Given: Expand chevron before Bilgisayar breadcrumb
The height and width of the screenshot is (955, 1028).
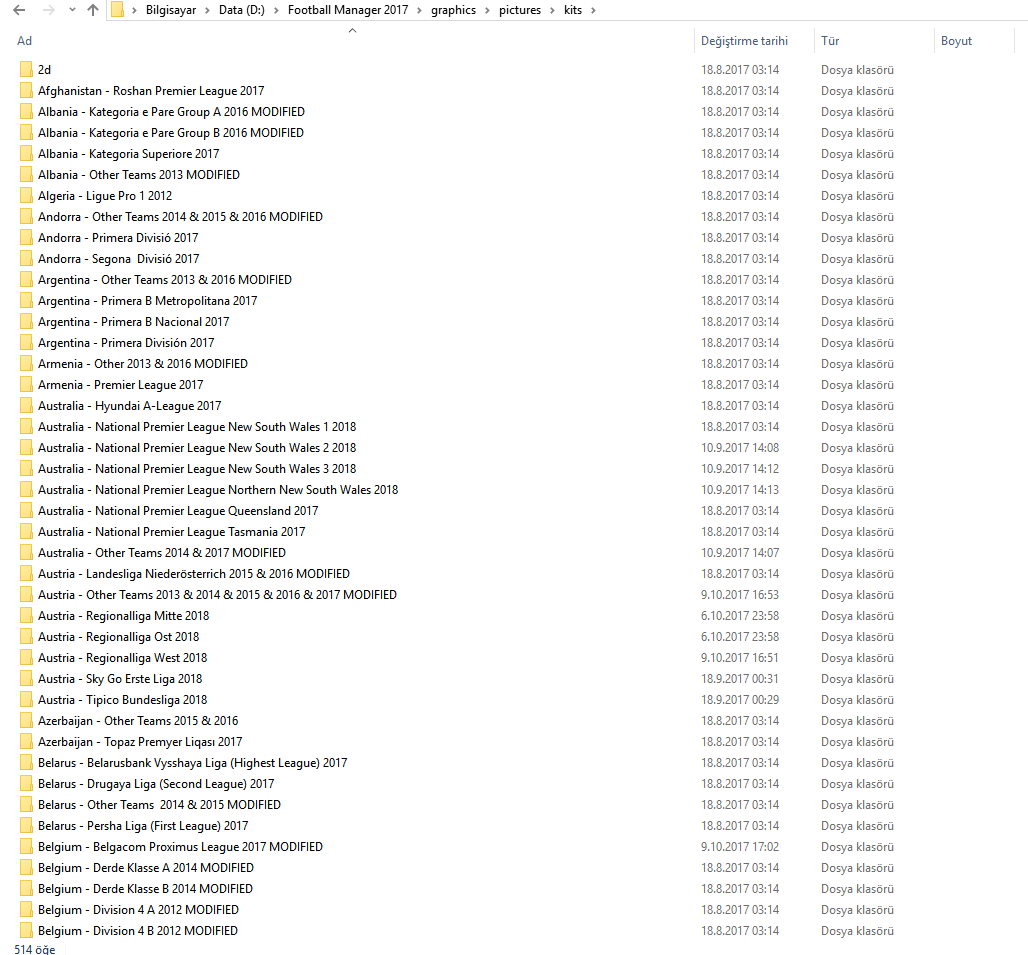Looking at the screenshot, I should coord(134,10).
